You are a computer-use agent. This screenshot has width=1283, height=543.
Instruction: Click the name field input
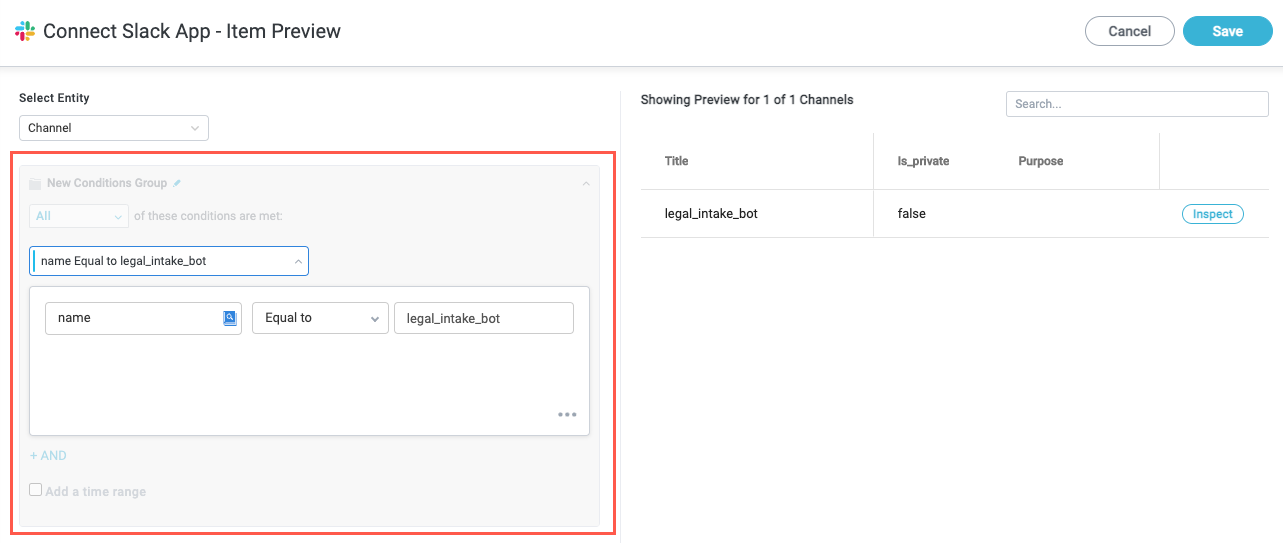point(134,318)
